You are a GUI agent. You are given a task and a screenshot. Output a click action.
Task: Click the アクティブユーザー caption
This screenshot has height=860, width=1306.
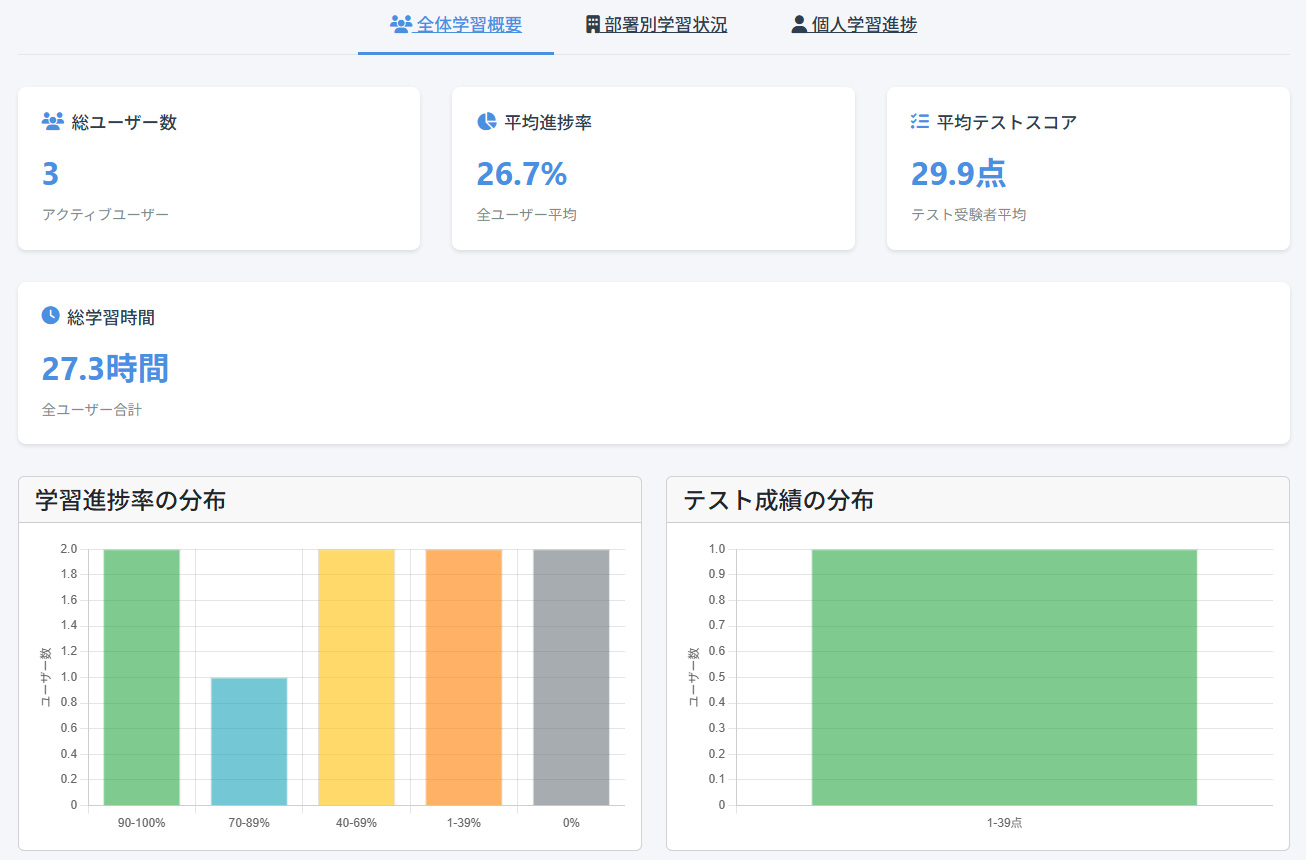pyautogui.click(x=106, y=214)
